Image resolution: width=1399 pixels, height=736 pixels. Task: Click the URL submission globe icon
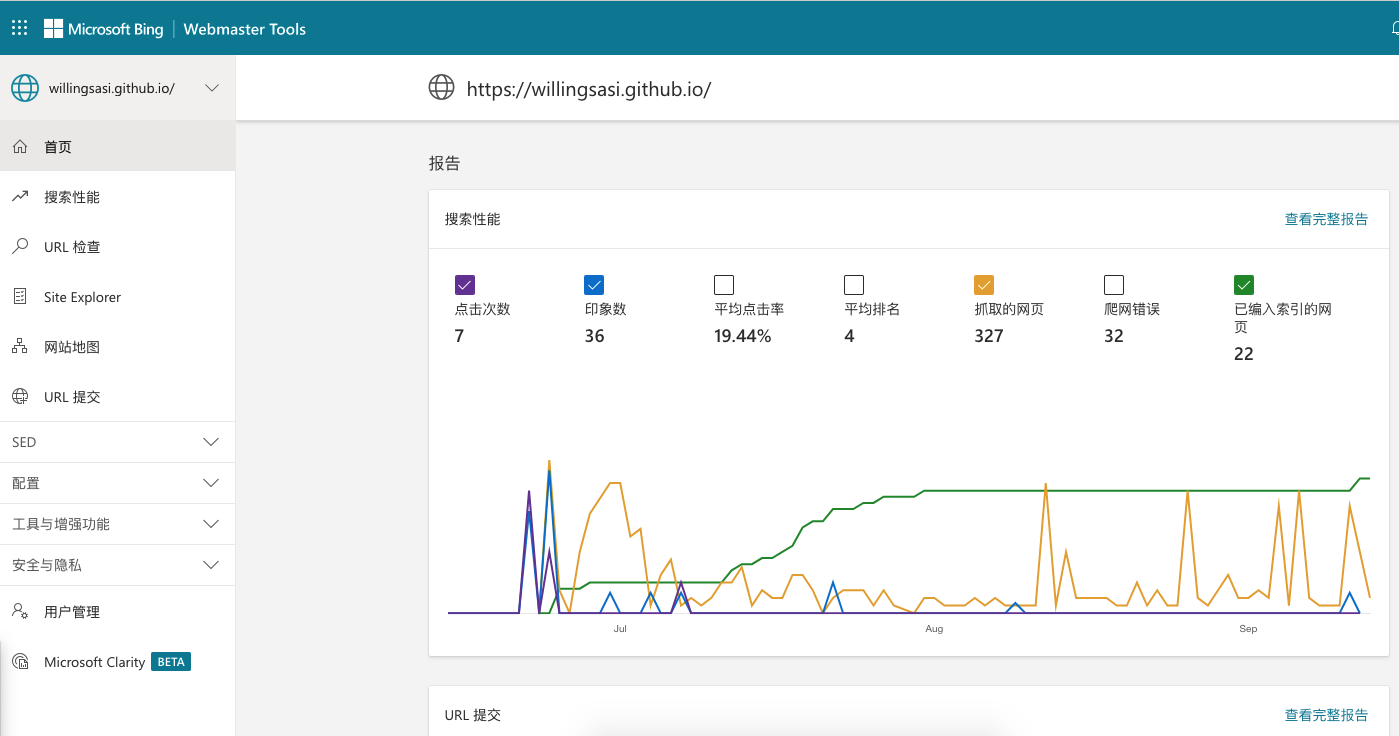[x=20, y=397]
